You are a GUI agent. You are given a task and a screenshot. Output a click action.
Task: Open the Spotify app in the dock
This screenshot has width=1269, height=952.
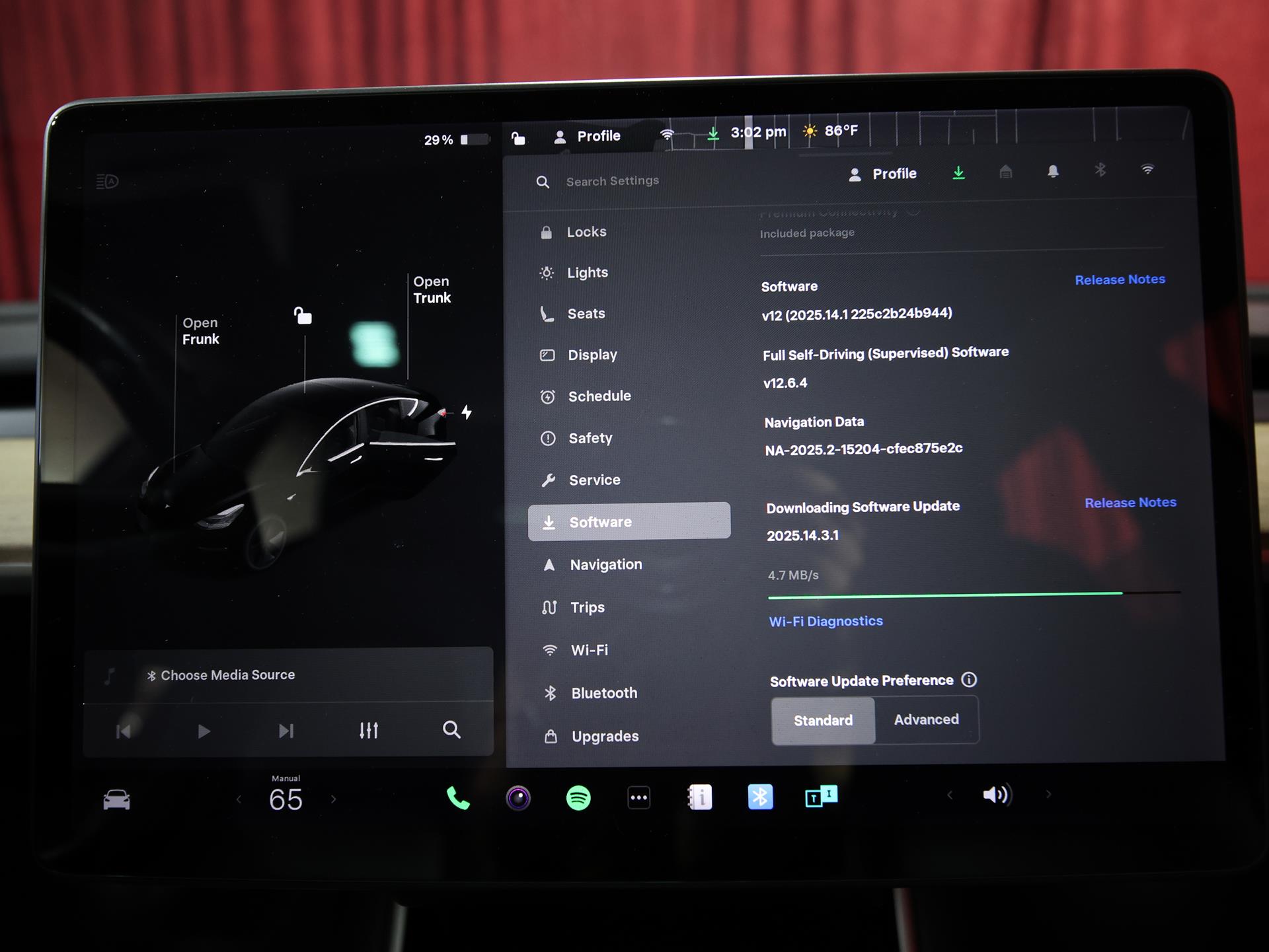[x=578, y=798]
